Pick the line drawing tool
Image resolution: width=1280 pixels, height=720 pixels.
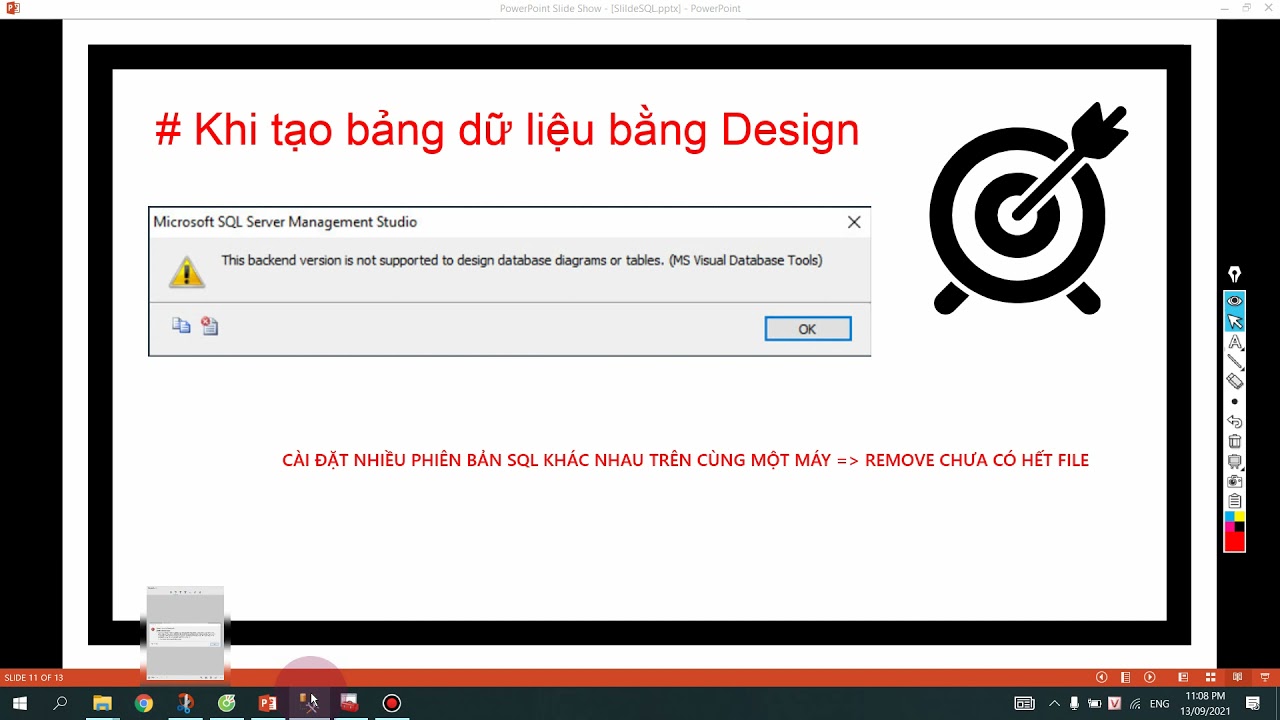[1234, 361]
